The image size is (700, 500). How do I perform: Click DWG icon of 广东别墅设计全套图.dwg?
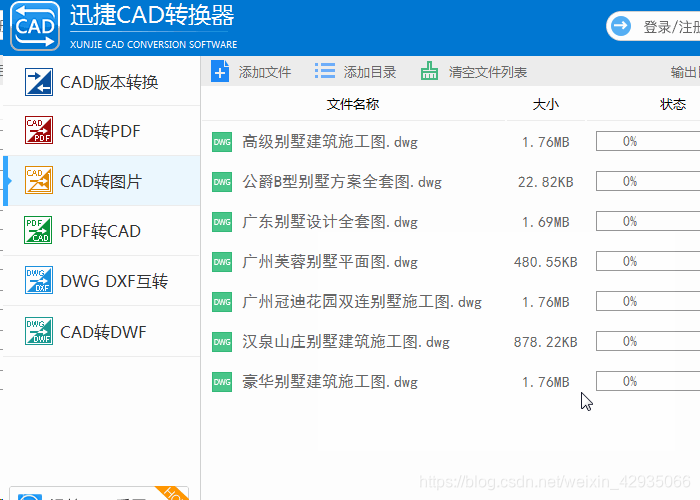222,222
